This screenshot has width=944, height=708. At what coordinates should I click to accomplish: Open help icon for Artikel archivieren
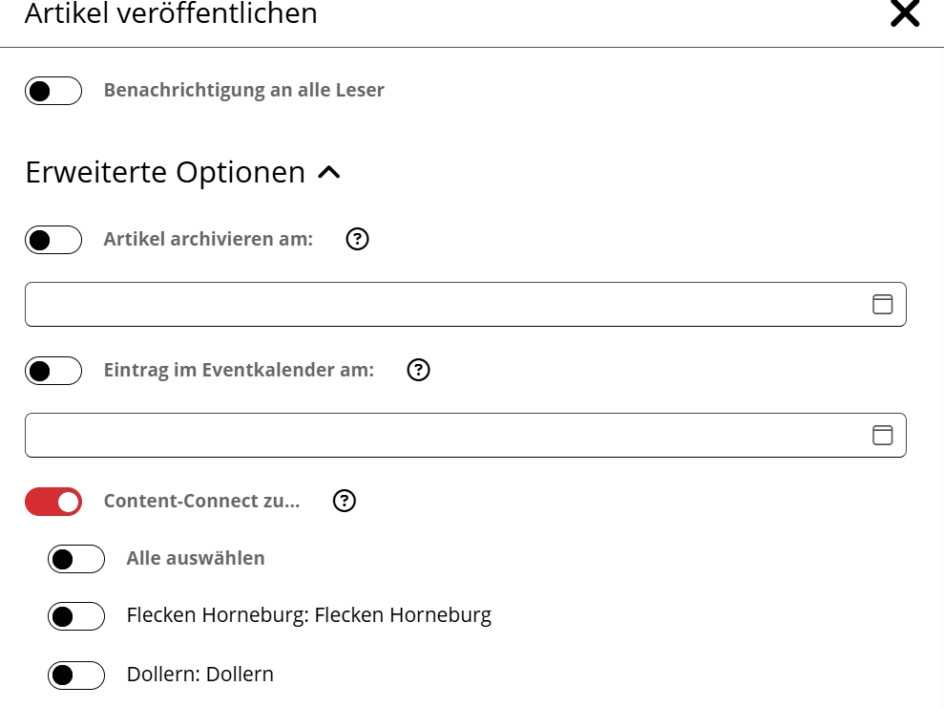coord(355,240)
